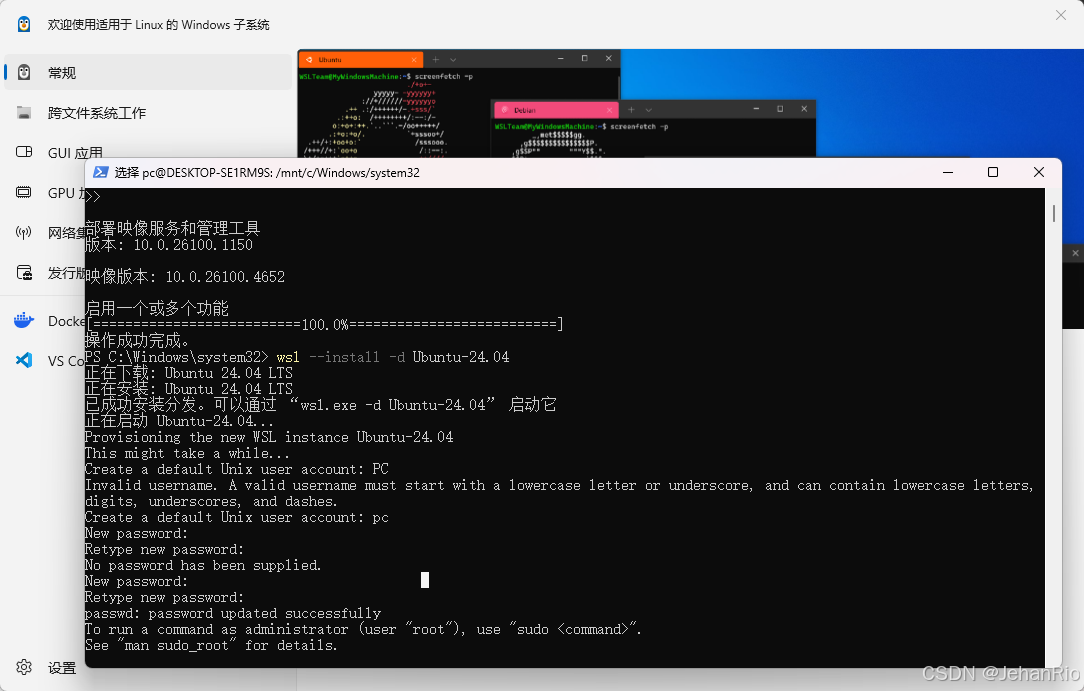Click the 'wsl --install -d Ubuntu-24.04' command text
This screenshot has height=691, width=1084.
[x=393, y=357]
